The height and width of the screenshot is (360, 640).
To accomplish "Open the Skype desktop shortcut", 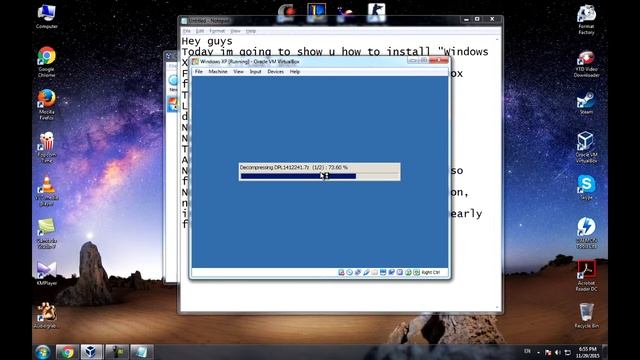I will point(586,188).
